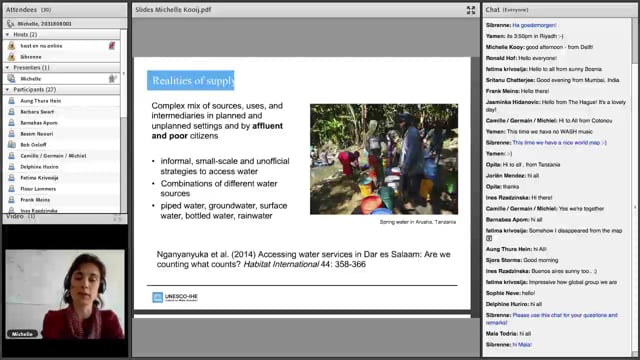640x360 pixels.
Task: Click Sibrenne's 'Ha goedemorgen!' chat message
Action: (521, 25)
